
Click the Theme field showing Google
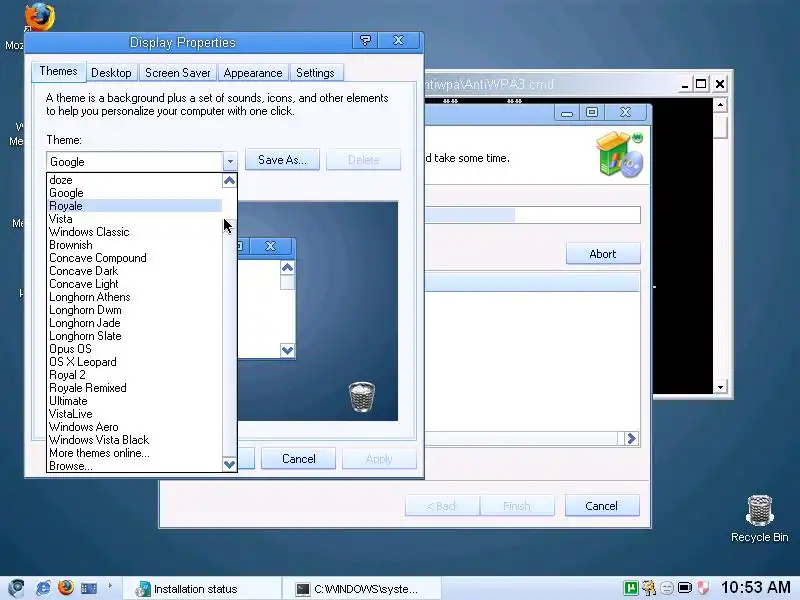[x=135, y=162]
